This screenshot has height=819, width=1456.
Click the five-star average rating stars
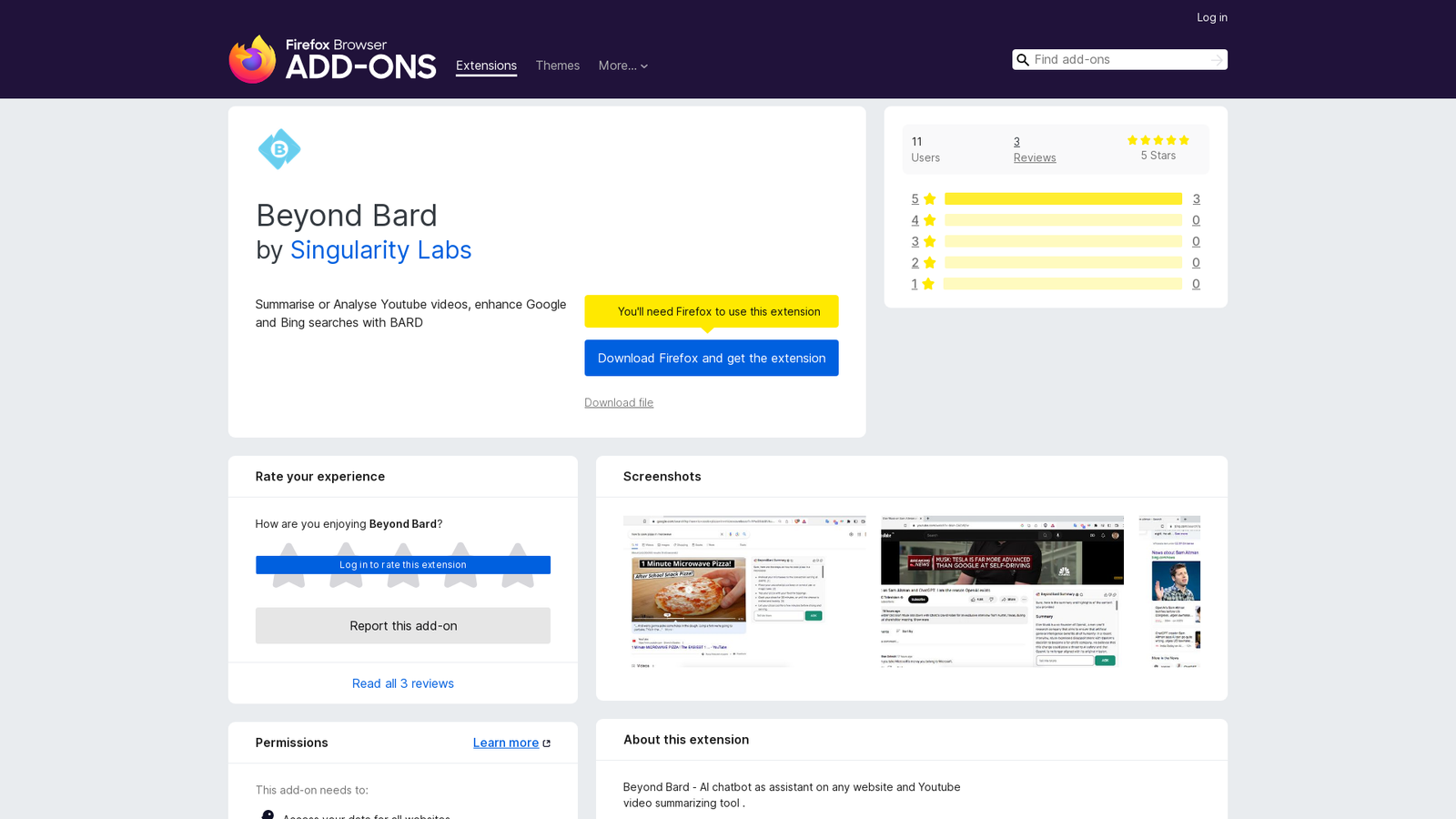point(1158,140)
